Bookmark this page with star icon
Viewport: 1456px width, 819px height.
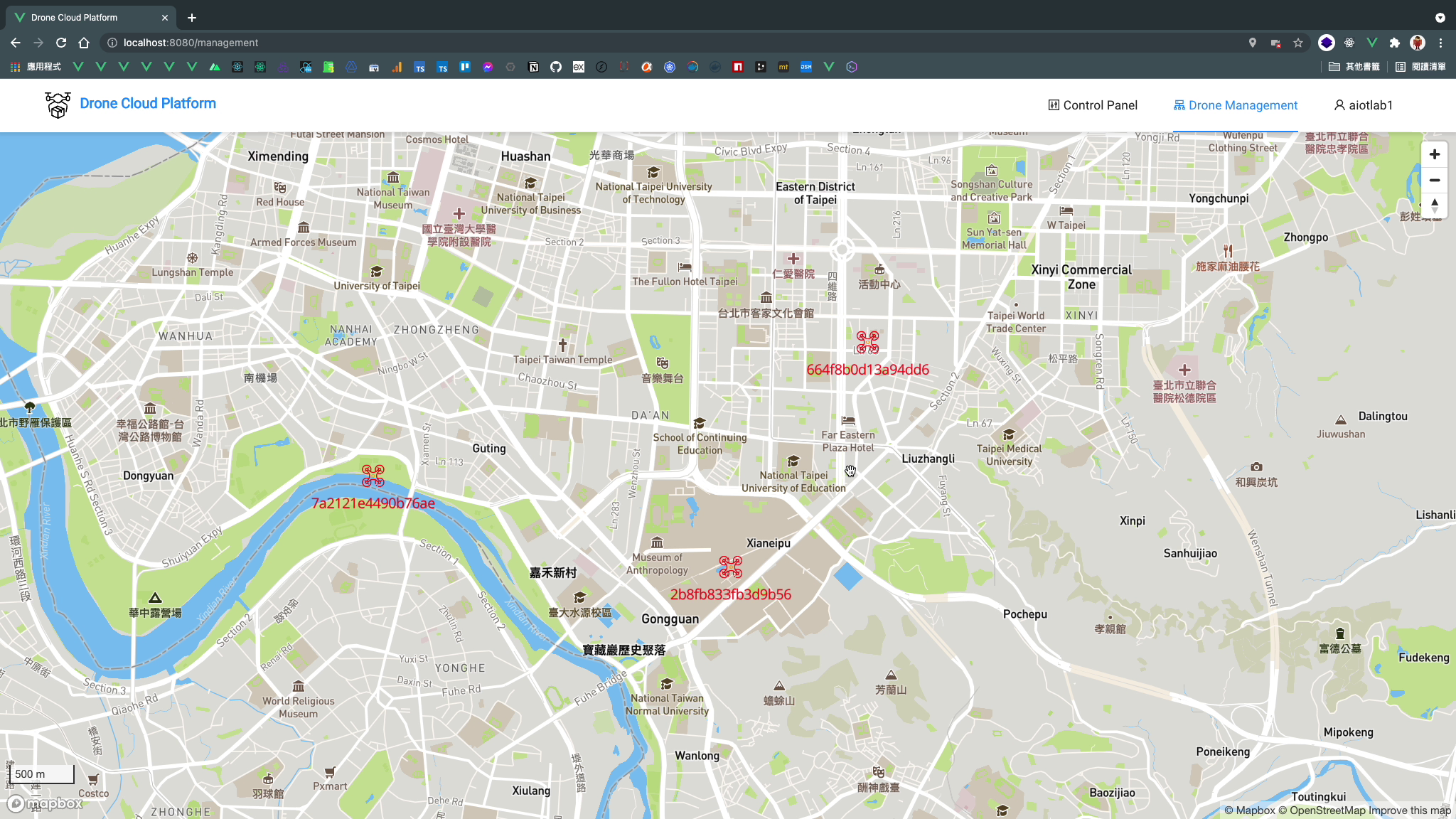[1298, 43]
